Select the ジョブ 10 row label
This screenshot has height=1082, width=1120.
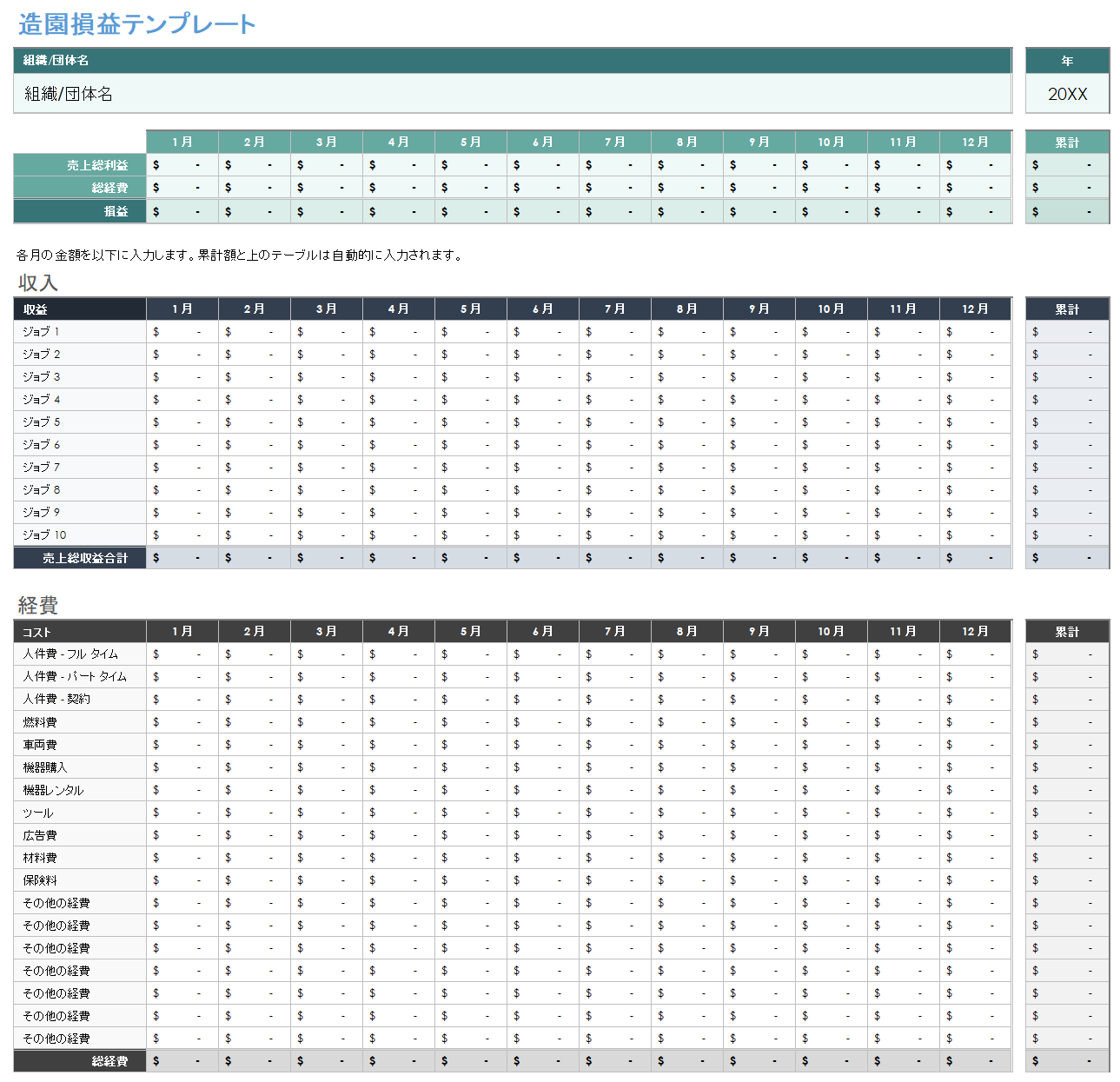[x=80, y=535]
